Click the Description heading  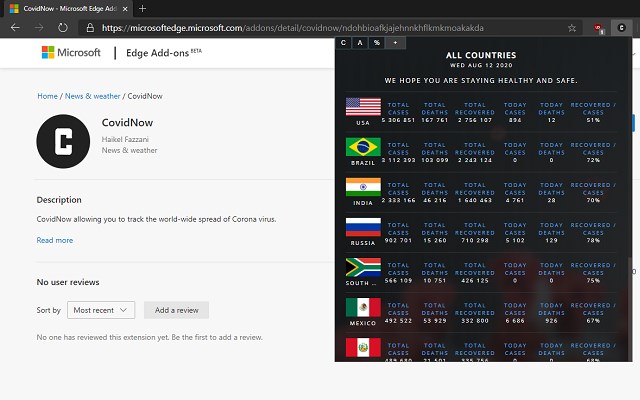59,200
